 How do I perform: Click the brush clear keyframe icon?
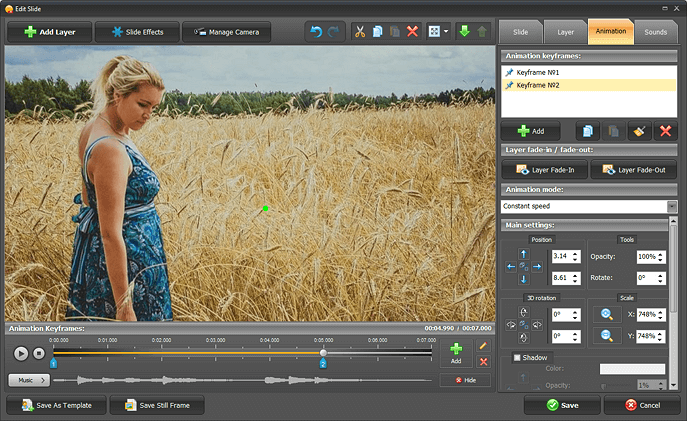click(639, 131)
